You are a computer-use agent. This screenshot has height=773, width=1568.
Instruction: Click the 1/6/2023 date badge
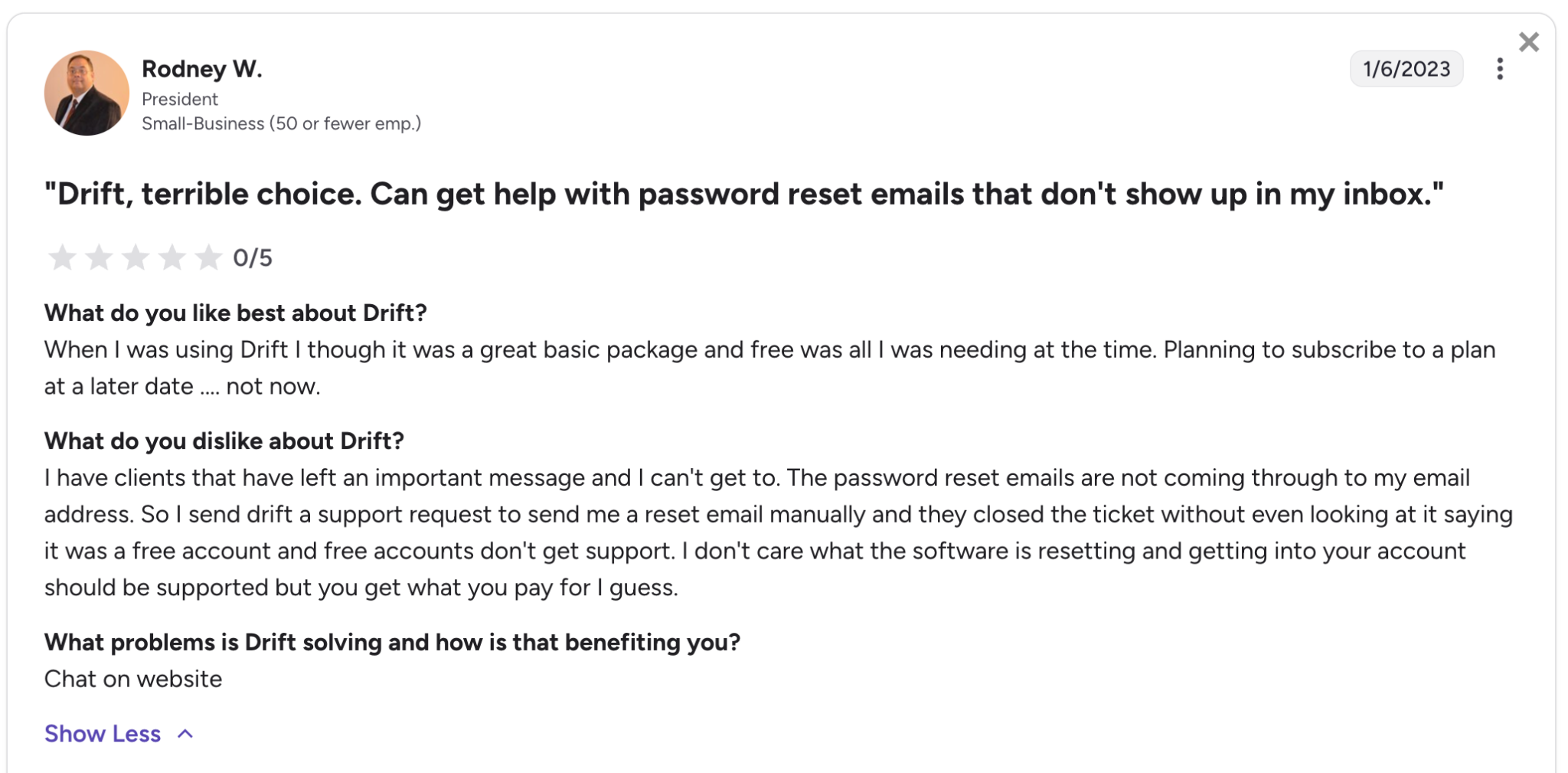pos(1406,68)
